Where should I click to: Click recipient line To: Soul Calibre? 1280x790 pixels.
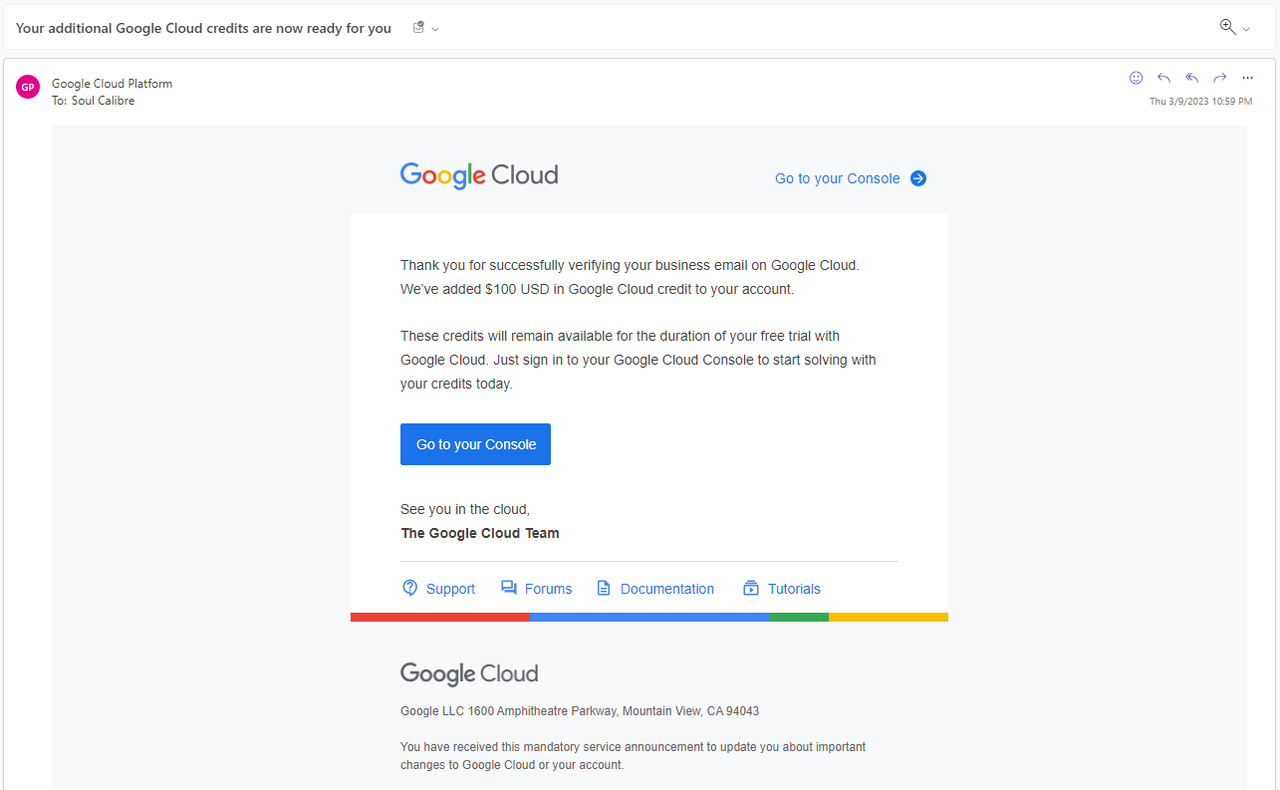(x=93, y=101)
